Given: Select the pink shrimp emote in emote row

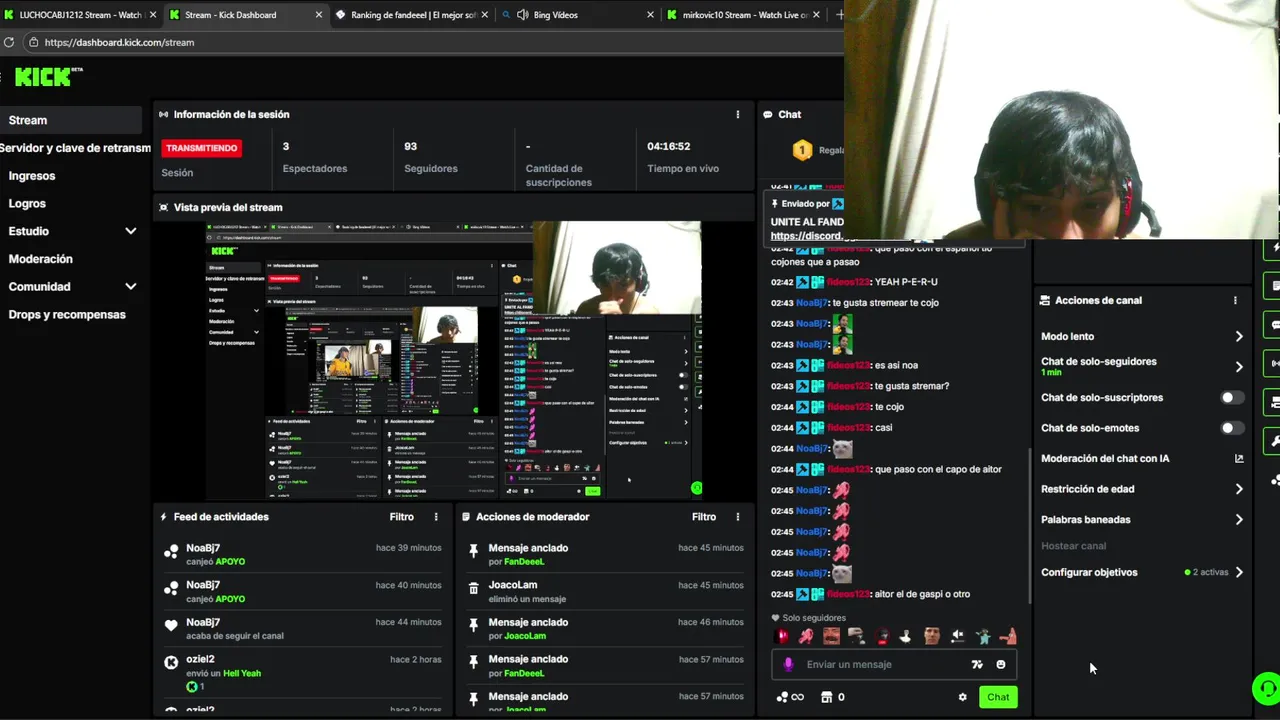Looking at the screenshot, I should tap(806, 636).
